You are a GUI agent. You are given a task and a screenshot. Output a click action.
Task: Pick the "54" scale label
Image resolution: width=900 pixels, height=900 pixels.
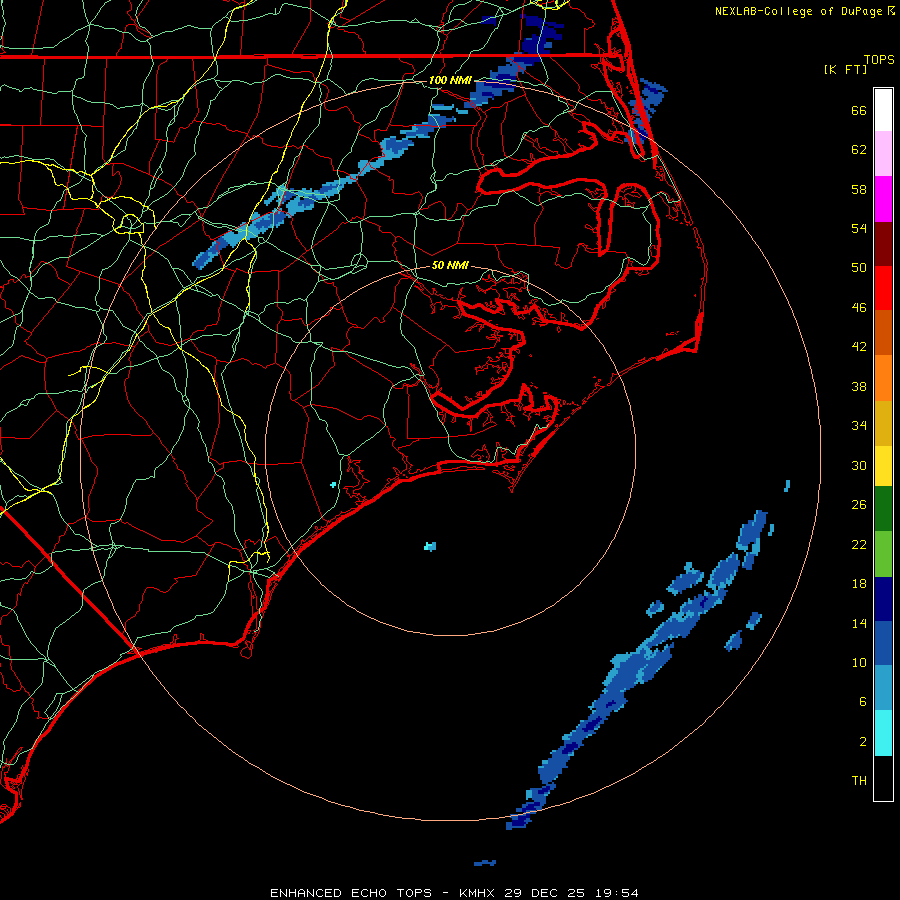point(859,228)
